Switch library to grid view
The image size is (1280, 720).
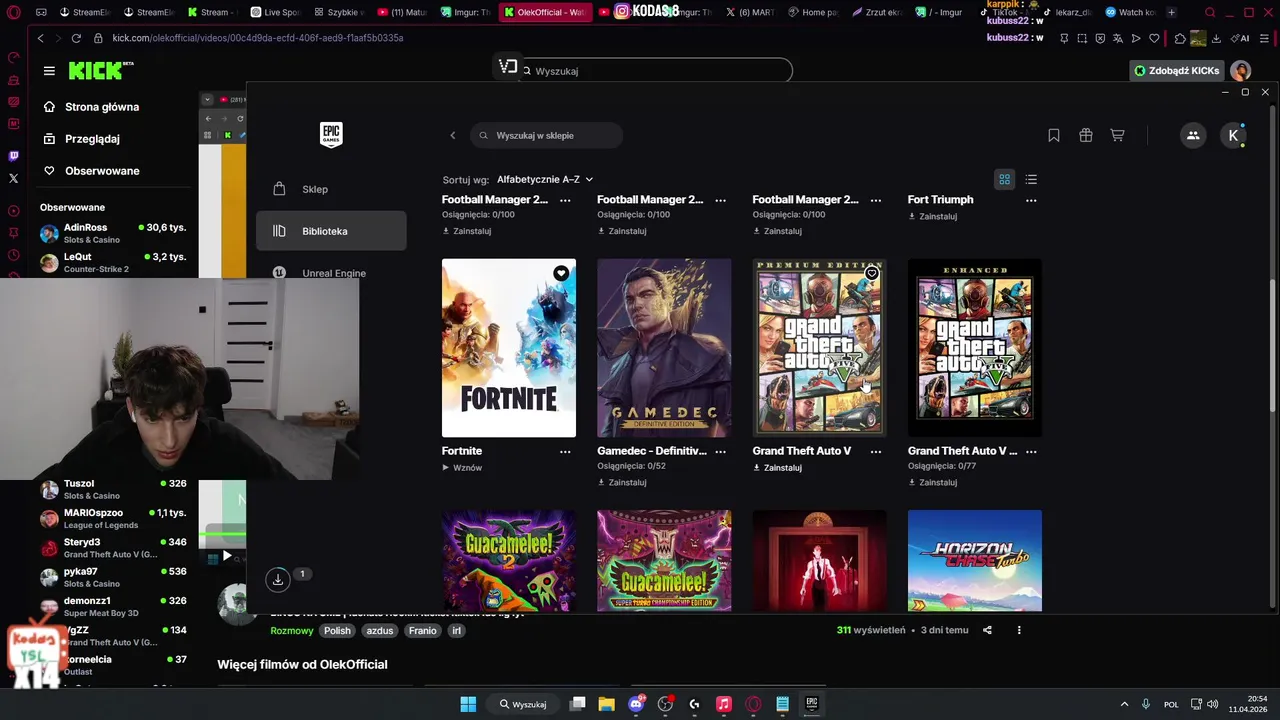click(1004, 179)
